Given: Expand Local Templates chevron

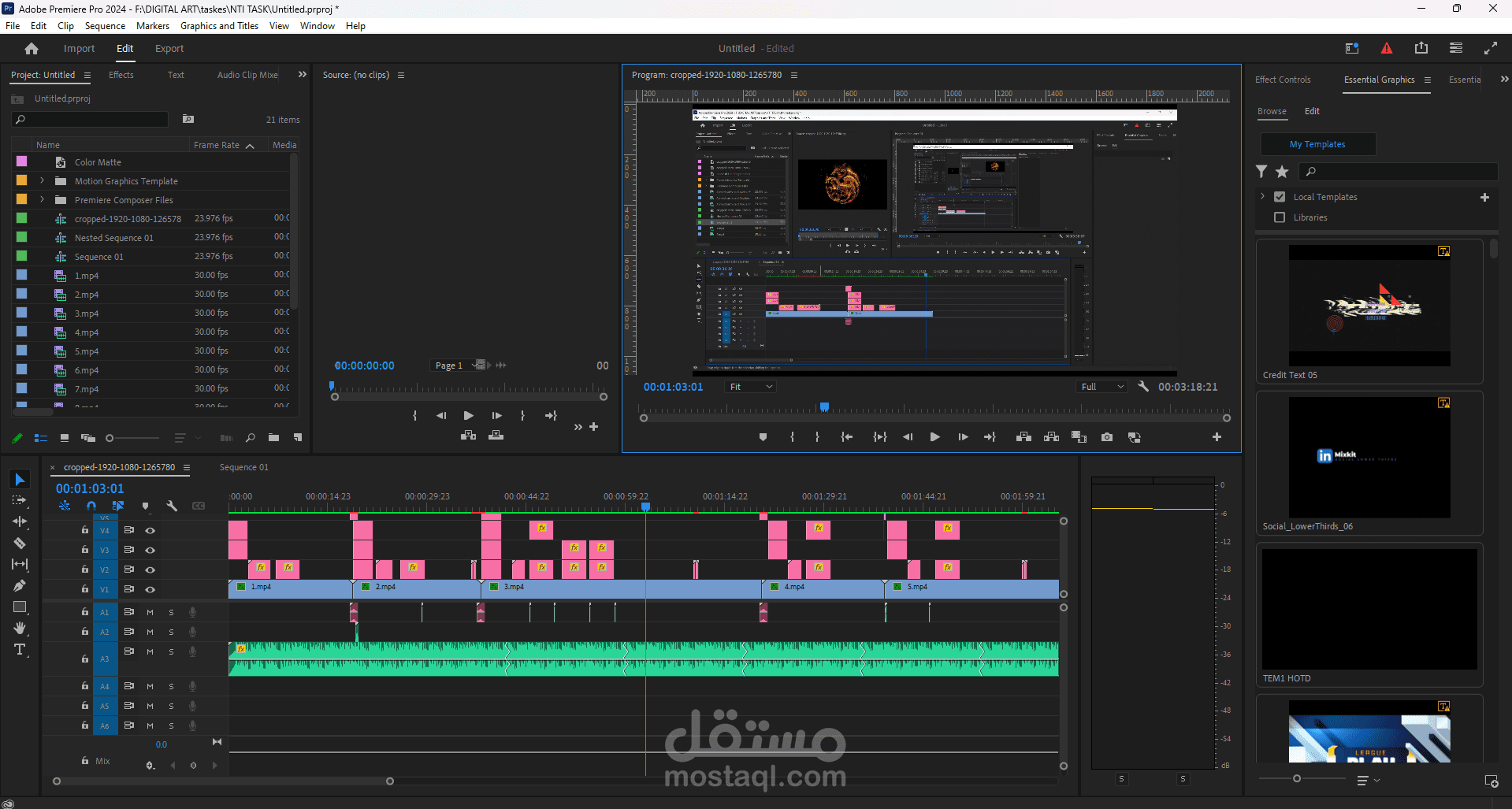Looking at the screenshot, I should click(1262, 197).
